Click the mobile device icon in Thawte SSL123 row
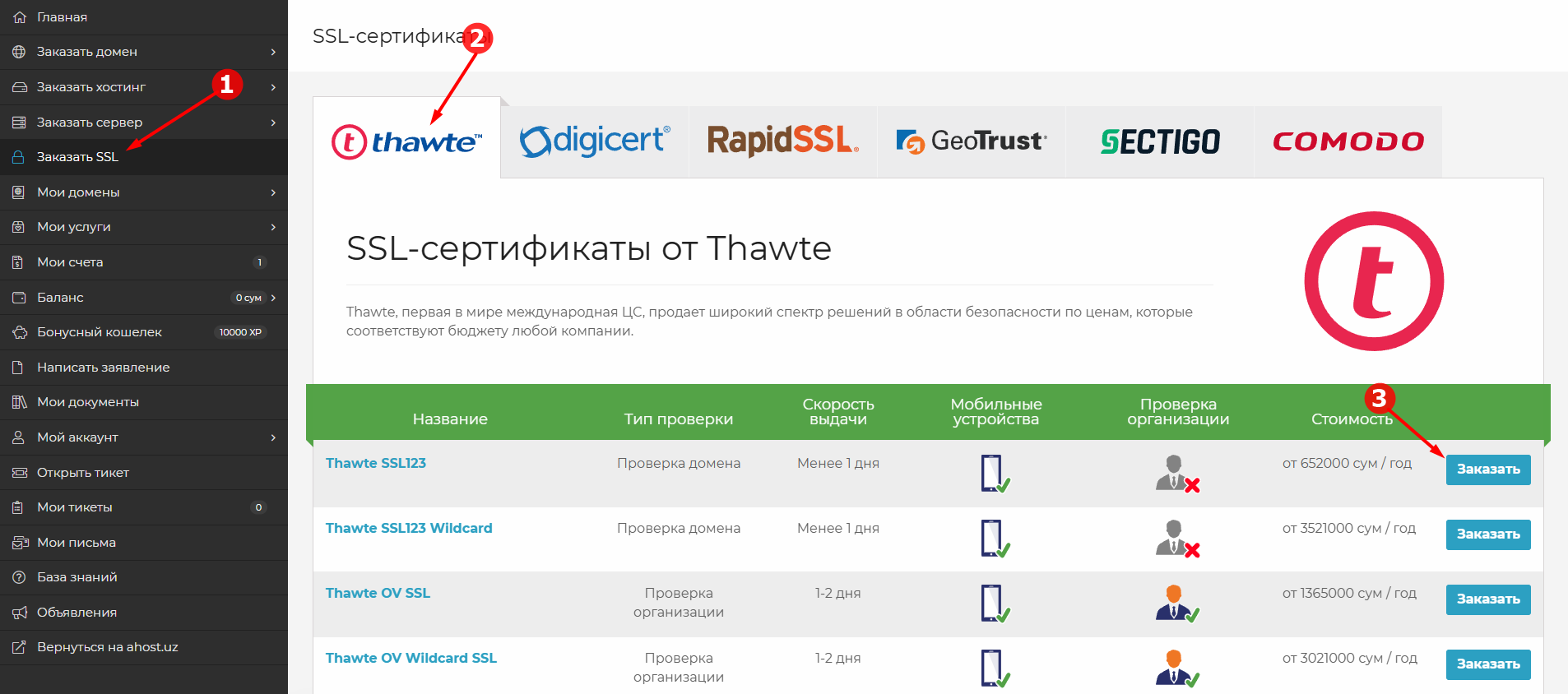 click(995, 474)
